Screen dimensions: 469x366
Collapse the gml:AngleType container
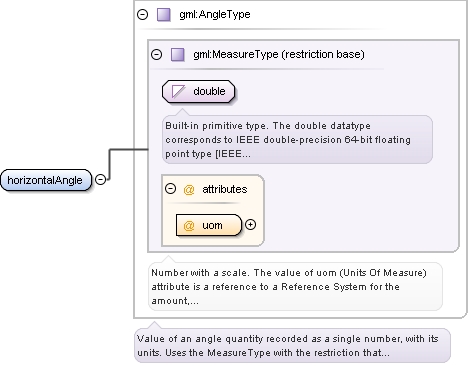[143, 14]
